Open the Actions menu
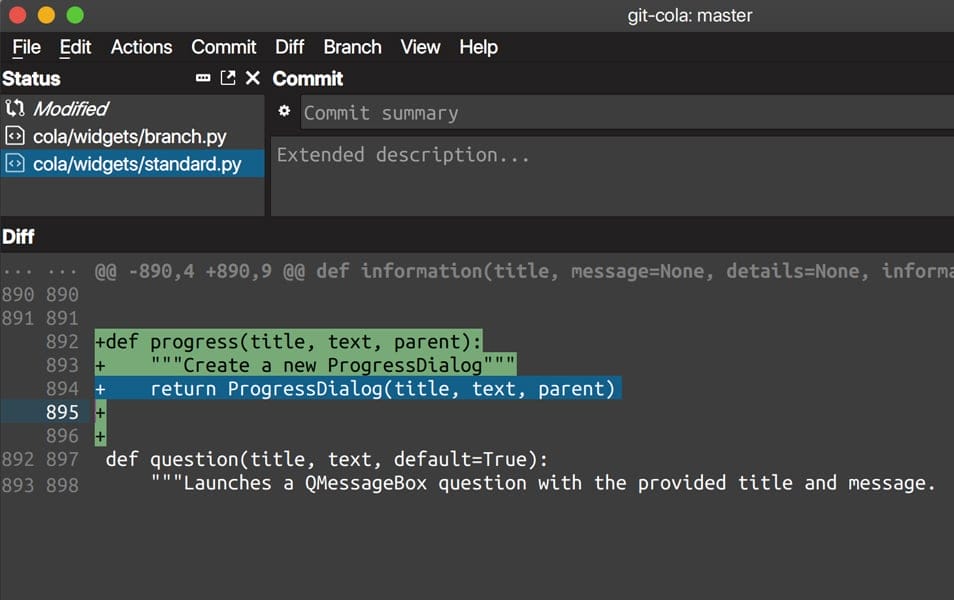The width and height of the screenshot is (954, 600). pos(141,47)
